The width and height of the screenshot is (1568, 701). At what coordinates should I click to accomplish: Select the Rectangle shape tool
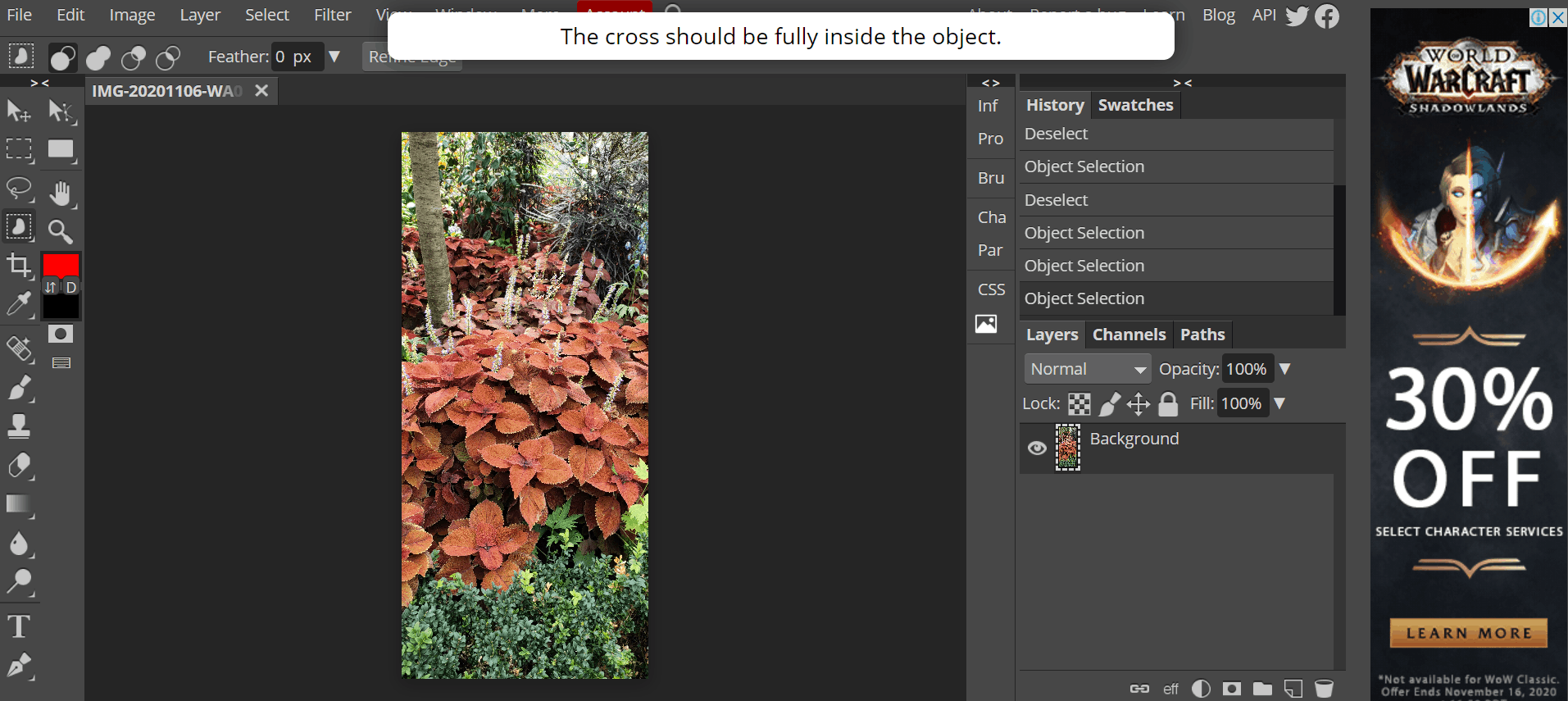click(x=61, y=149)
